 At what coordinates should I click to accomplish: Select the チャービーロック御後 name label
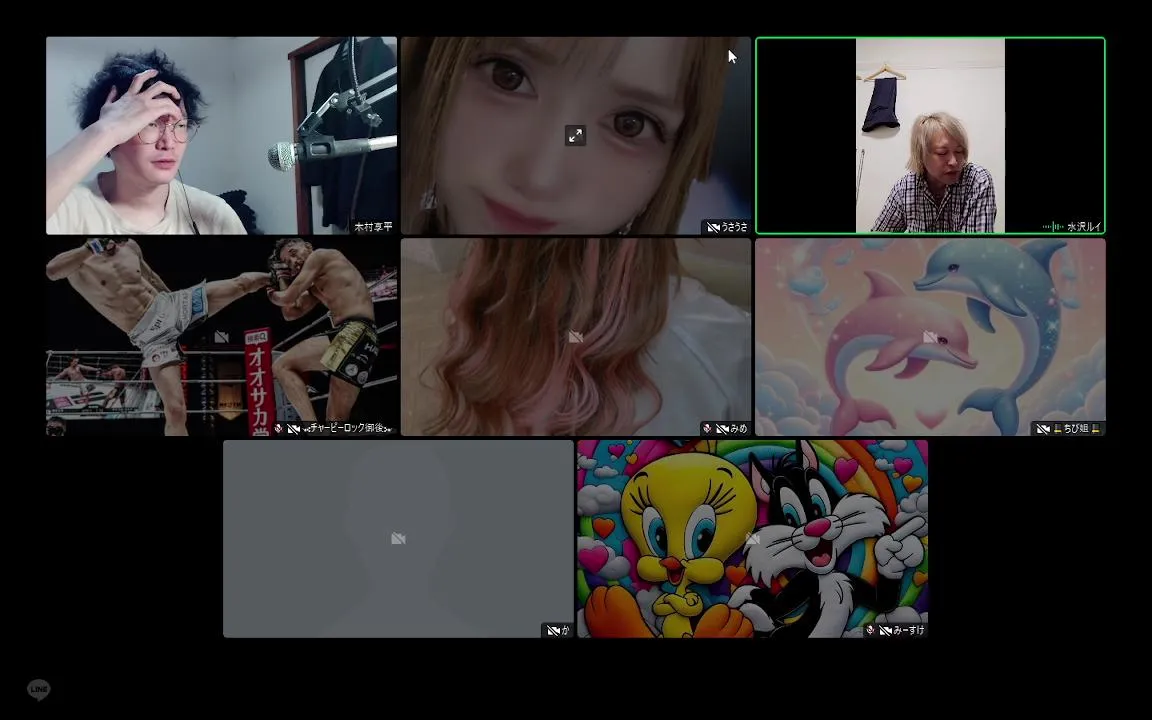click(x=347, y=428)
